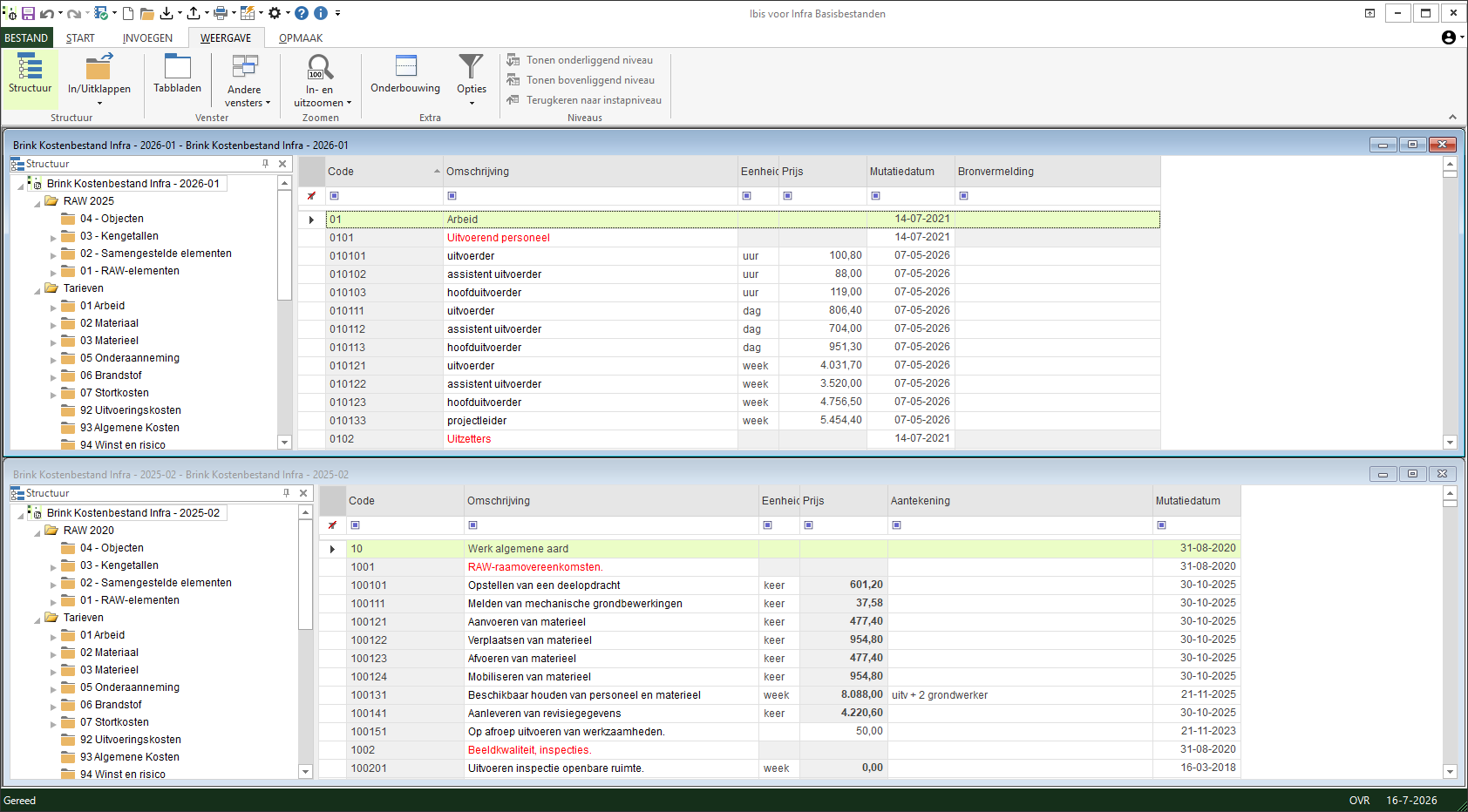This screenshot has width=1468, height=812.
Task: Click Terugkeren naar instapniveau
Action: click(x=584, y=100)
